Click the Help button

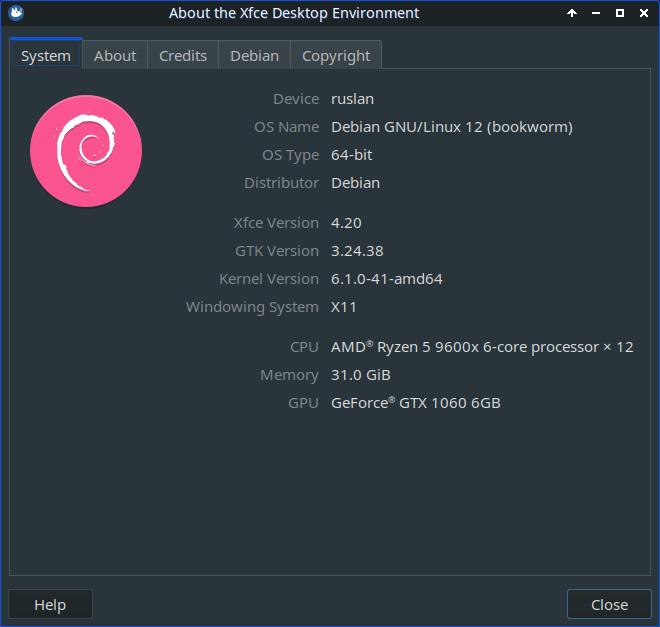point(50,604)
